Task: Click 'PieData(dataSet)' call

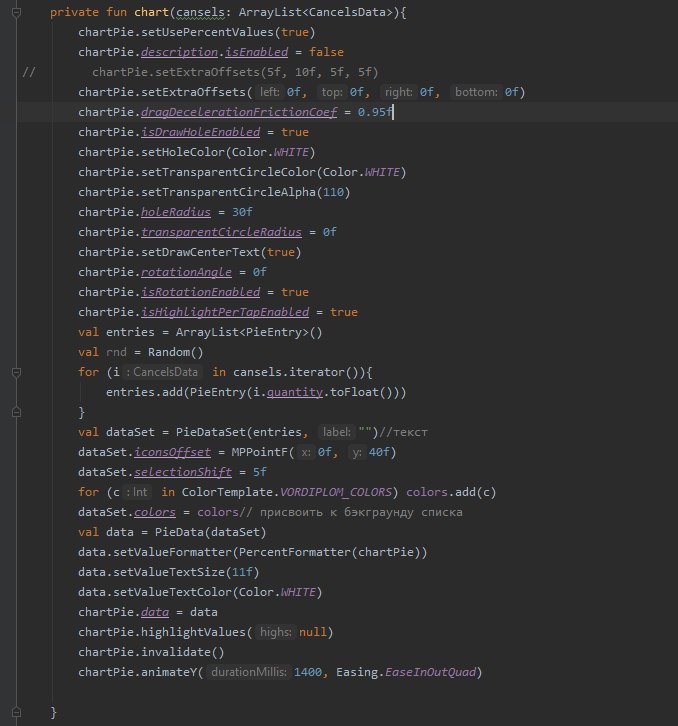Action: [211, 532]
